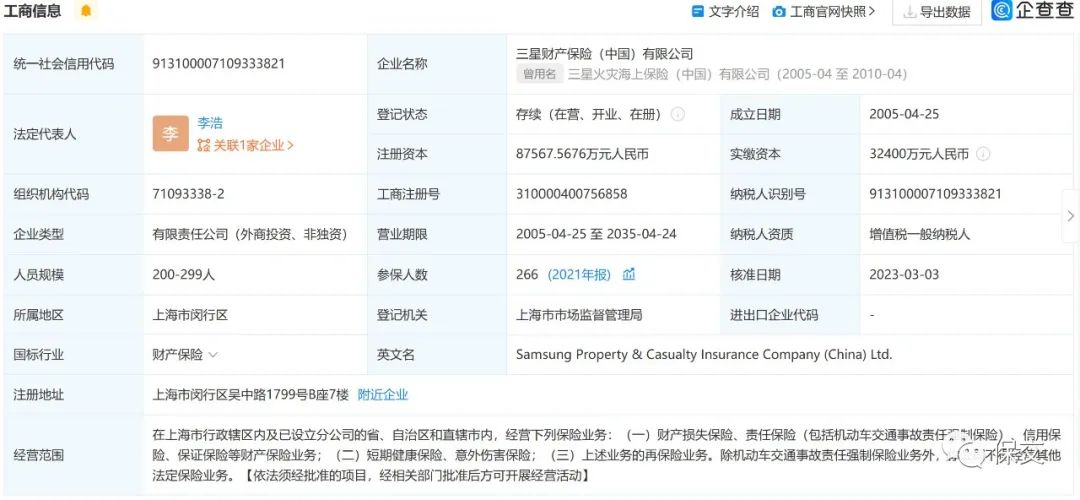The image size is (1080, 500).
Task: Click former name 三星火灾海上保险（中国）有限公司
Action: point(668,74)
